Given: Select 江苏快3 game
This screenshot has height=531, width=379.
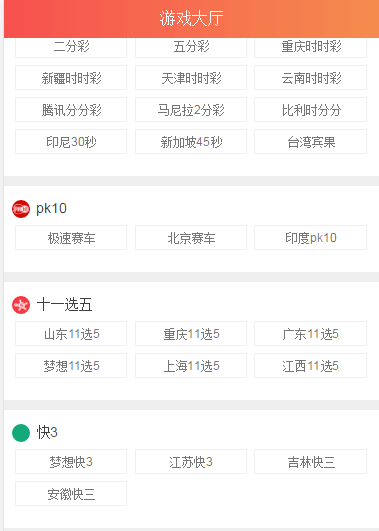Looking at the screenshot, I should tap(191, 462).
